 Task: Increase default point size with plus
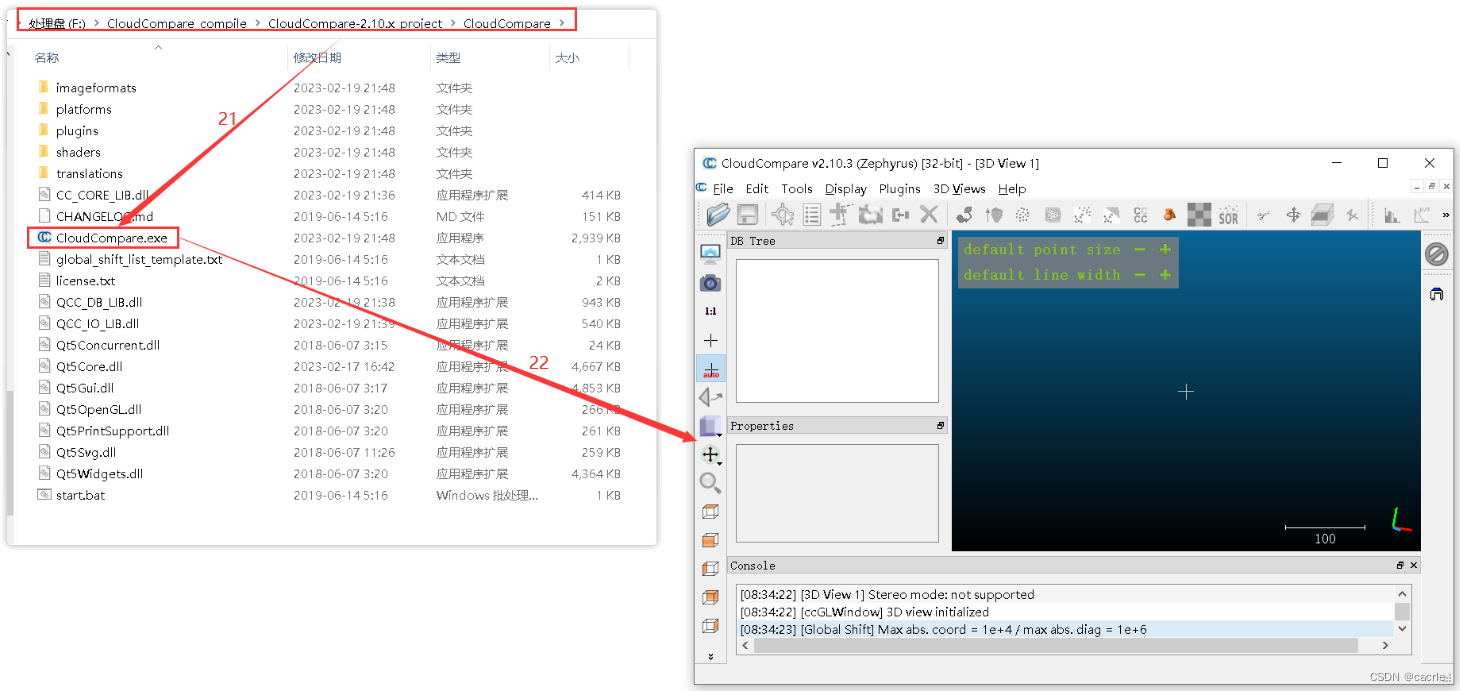[x=1165, y=249]
